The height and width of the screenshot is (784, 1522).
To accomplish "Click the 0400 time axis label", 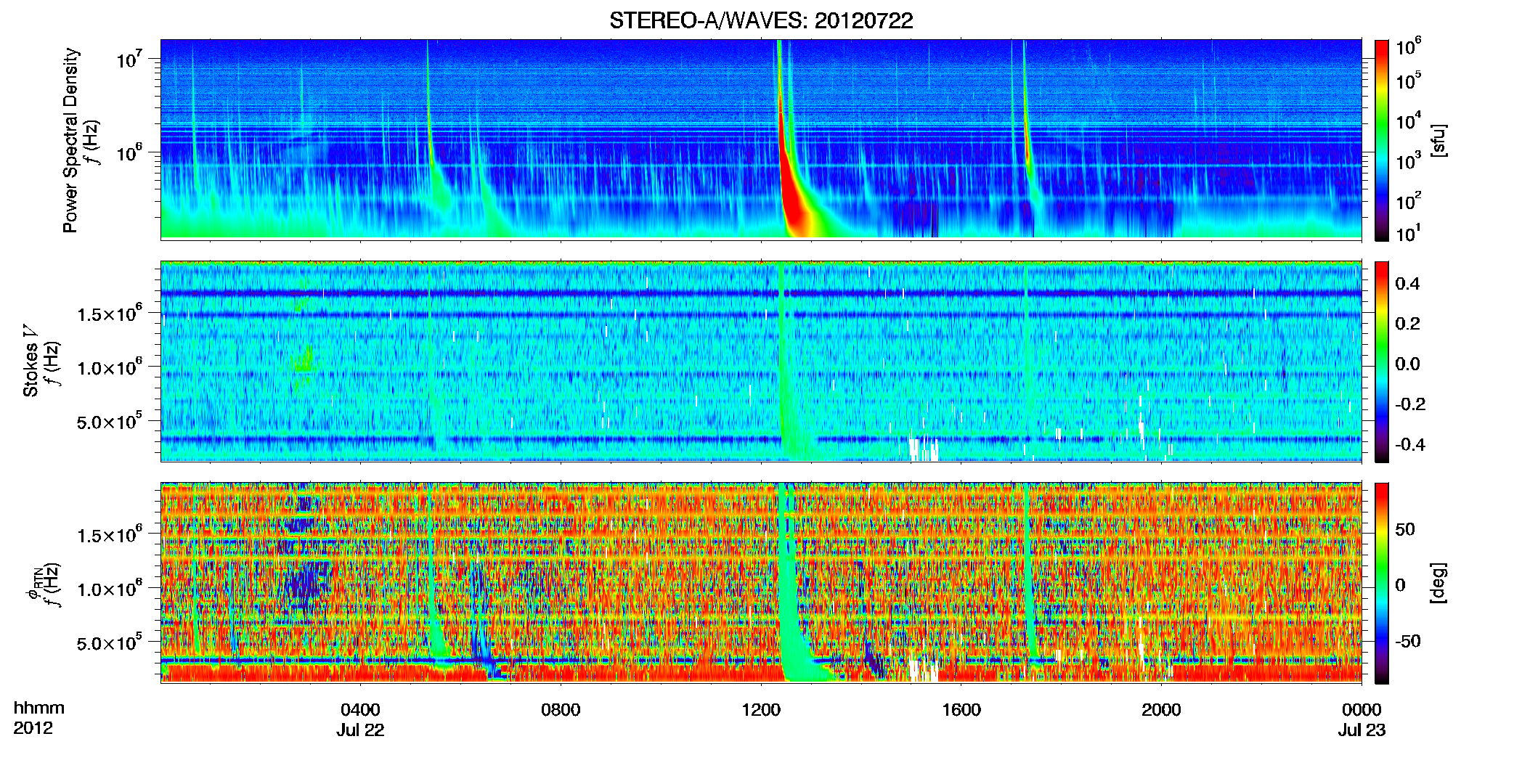I will 360,709.
